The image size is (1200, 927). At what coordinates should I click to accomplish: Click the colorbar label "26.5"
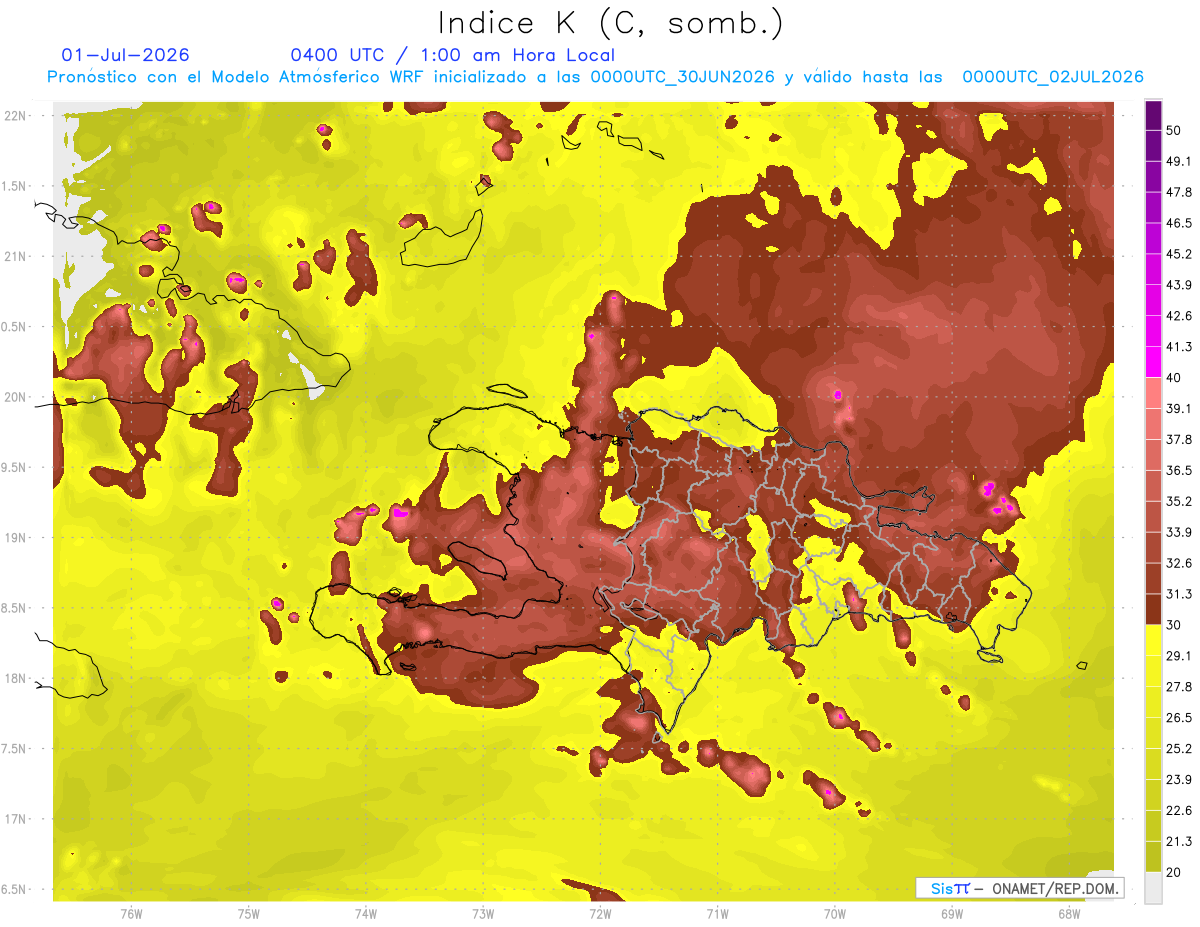coord(1179,718)
